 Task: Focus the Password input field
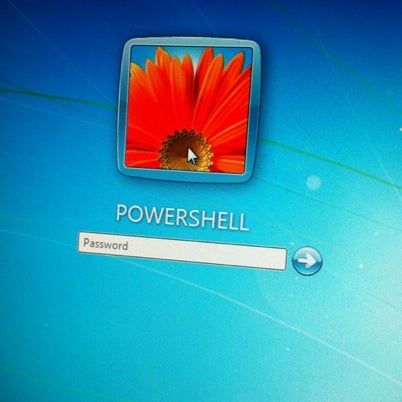(182, 251)
